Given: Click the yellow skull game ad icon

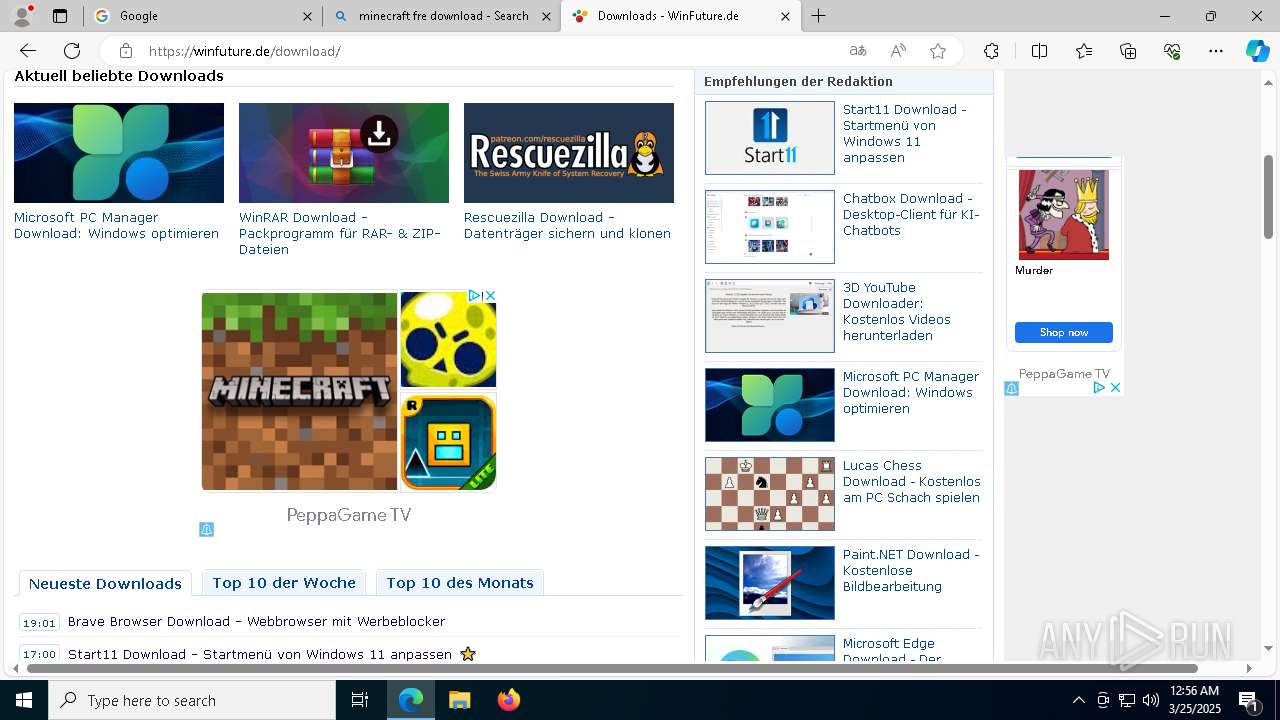Looking at the screenshot, I should pyautogui.click(x=448, y=339).
